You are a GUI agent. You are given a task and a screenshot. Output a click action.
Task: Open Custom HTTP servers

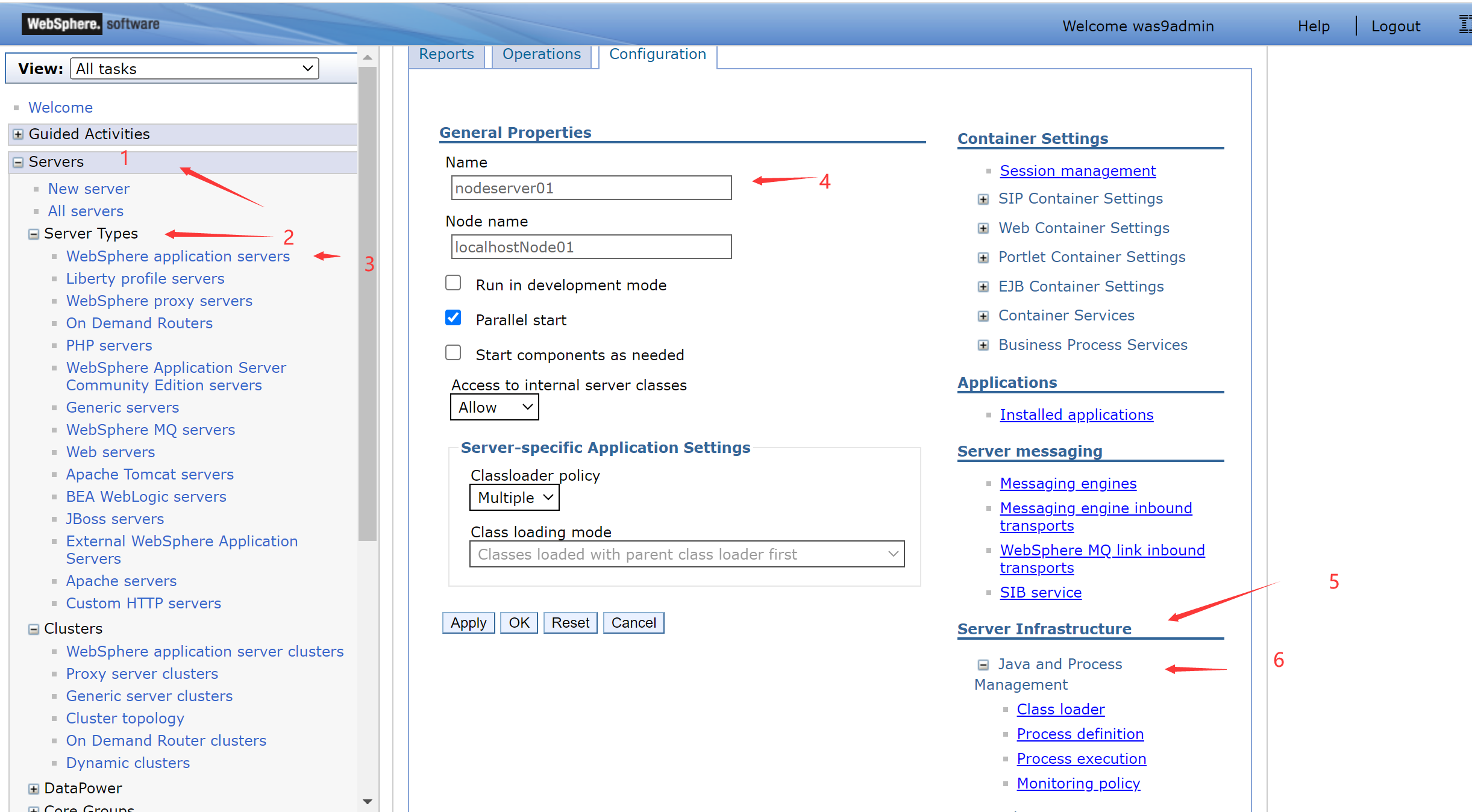coord(143,604)
